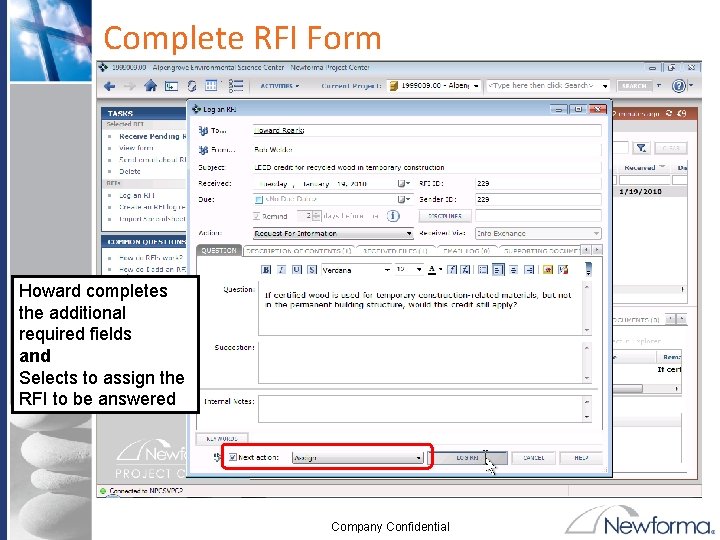
Task: Open the font color picker arrow
Action: (x=441, y=270)
